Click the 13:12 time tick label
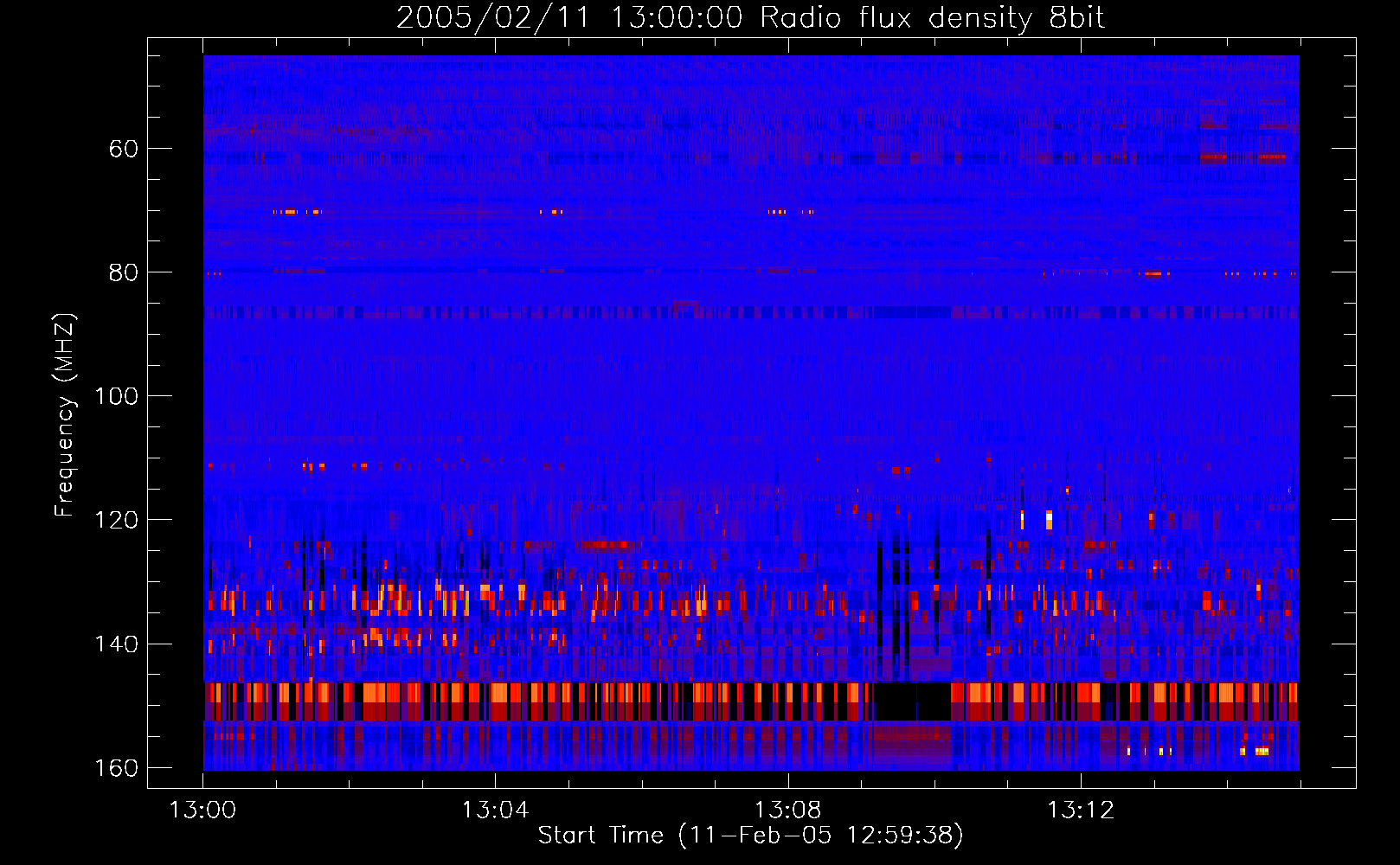The width and height of the screenshot is (1400, 865). click(1081, 811)
